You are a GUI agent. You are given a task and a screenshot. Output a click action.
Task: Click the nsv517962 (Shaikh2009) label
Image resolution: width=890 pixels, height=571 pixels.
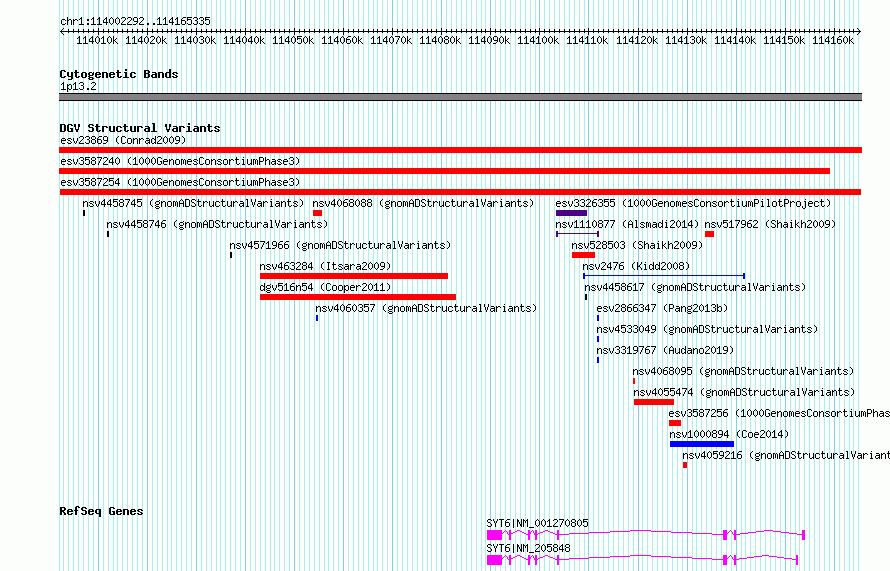pyautogui.click(x=770, y=224)
